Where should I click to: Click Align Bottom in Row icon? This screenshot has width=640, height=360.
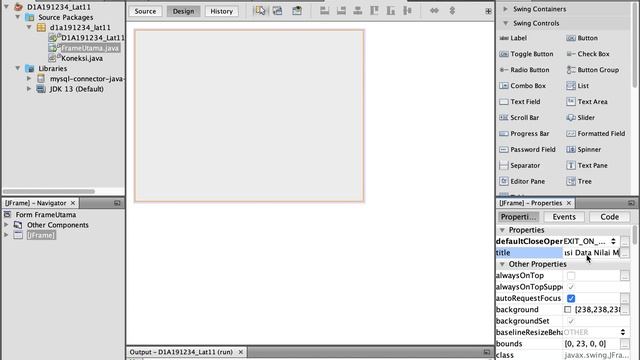[x=391, y=11]
